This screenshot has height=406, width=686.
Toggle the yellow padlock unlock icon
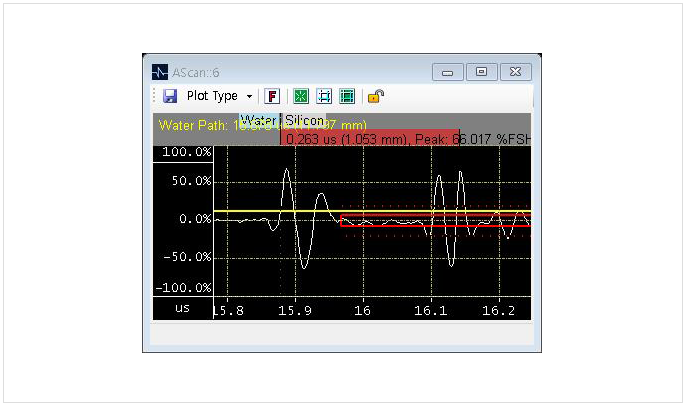point(376,96)
